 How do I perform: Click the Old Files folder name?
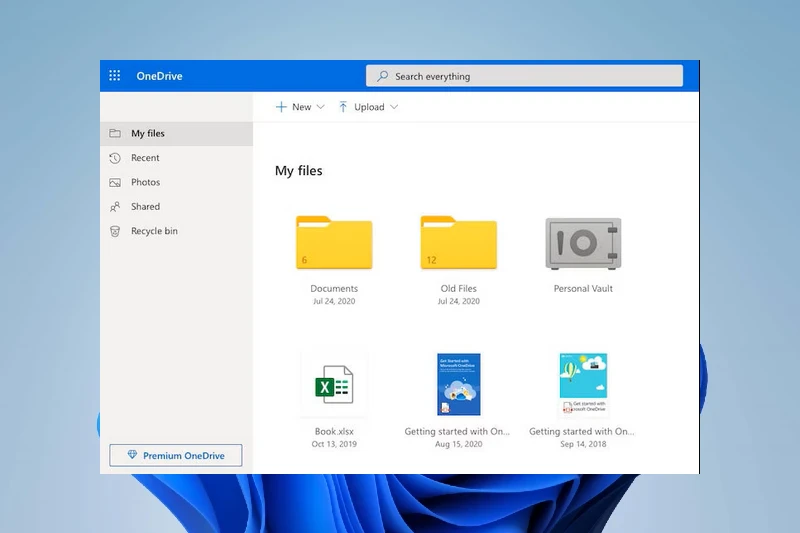coord(459,288)
